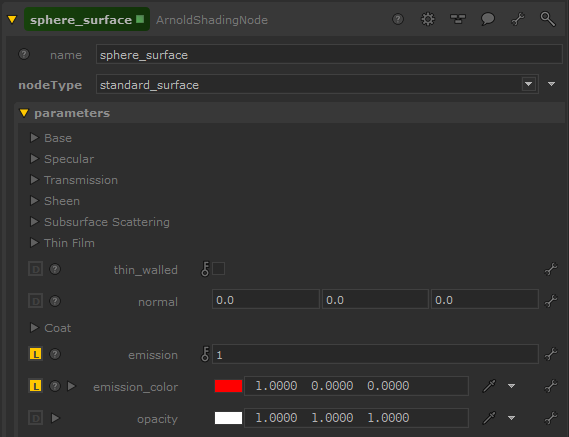Image resolution: width=569 pixels, height=437 pixels.
Task: Expand the Specular parameter group
Action: pos(34,159)
